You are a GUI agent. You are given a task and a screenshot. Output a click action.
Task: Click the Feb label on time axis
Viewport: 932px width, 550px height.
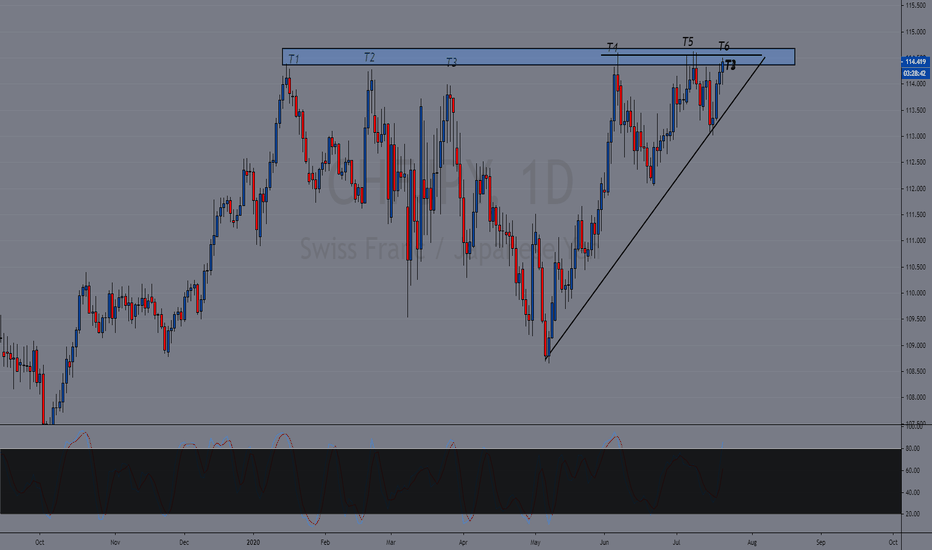(x=325, y=542)
